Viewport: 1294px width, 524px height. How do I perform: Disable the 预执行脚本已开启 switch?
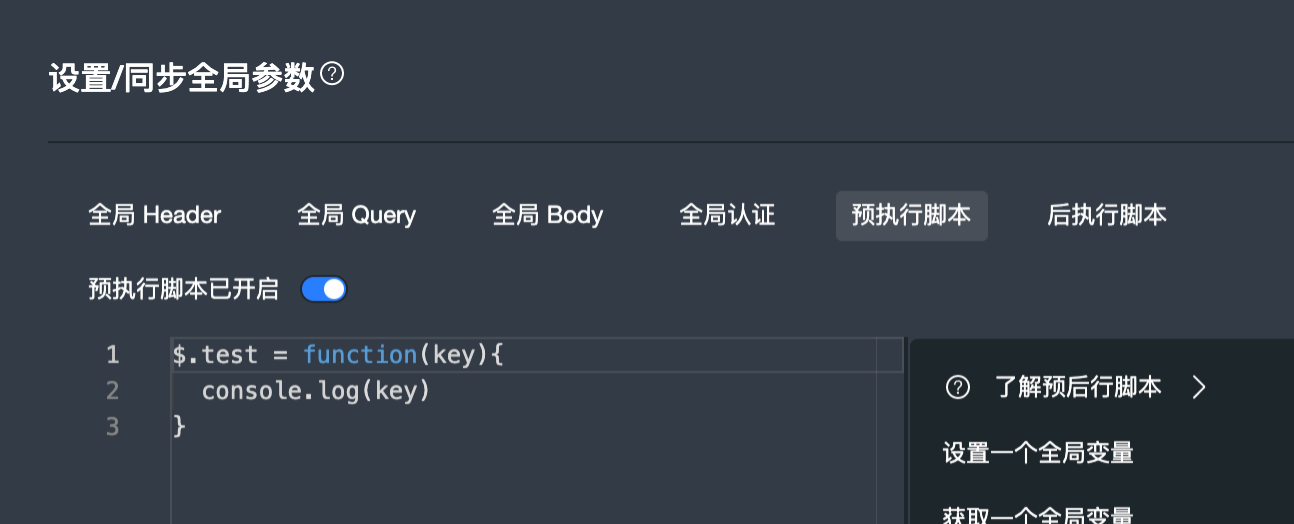point(324,290)
